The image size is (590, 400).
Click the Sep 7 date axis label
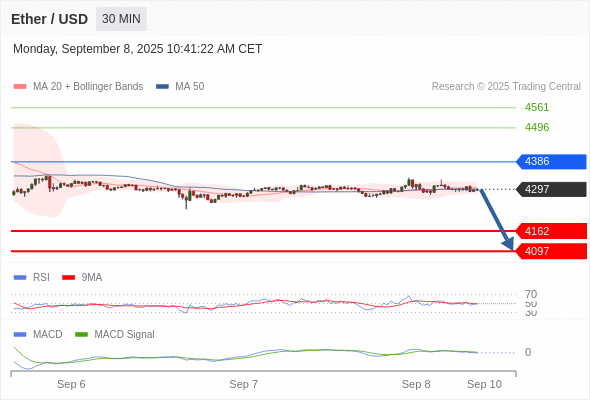(x=243, y=384)
